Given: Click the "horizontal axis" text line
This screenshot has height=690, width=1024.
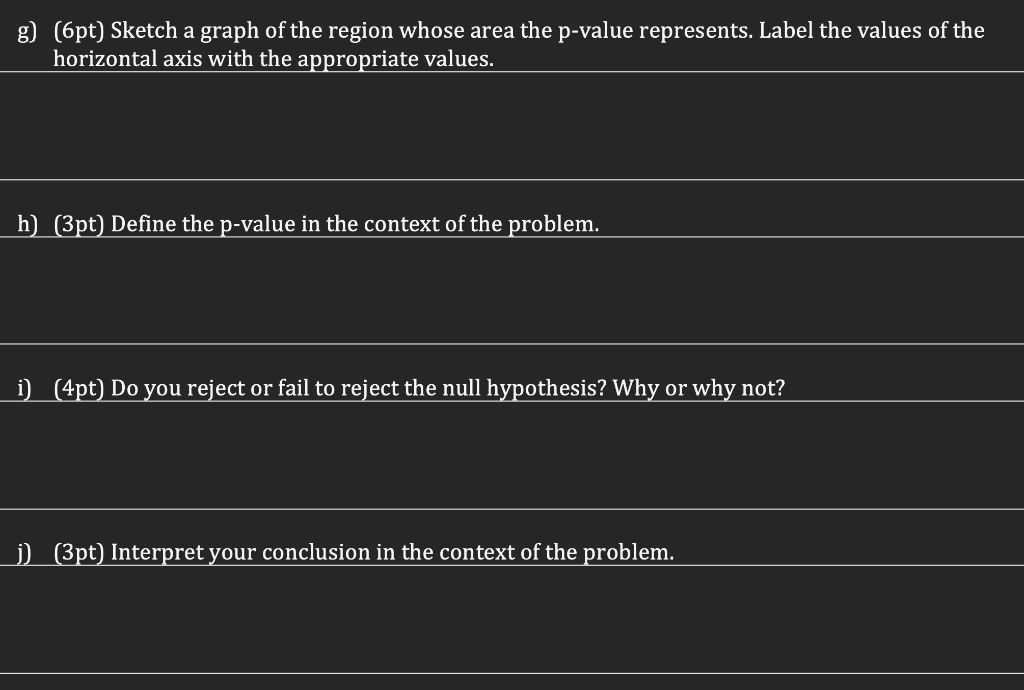Looking at the screenshot, I should [273, 59].
